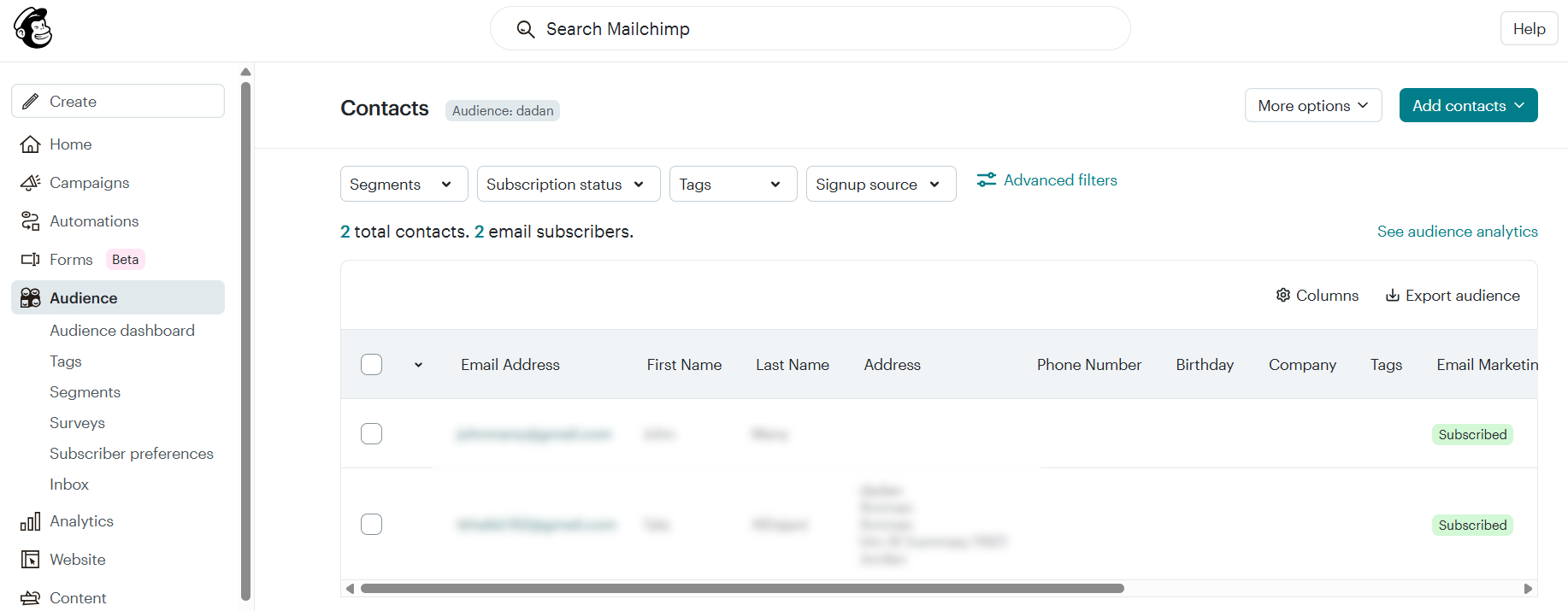Screen dimensions: 1568x611
Task: Open the Inbox submenu item
Action: click(x=69, y=485)
